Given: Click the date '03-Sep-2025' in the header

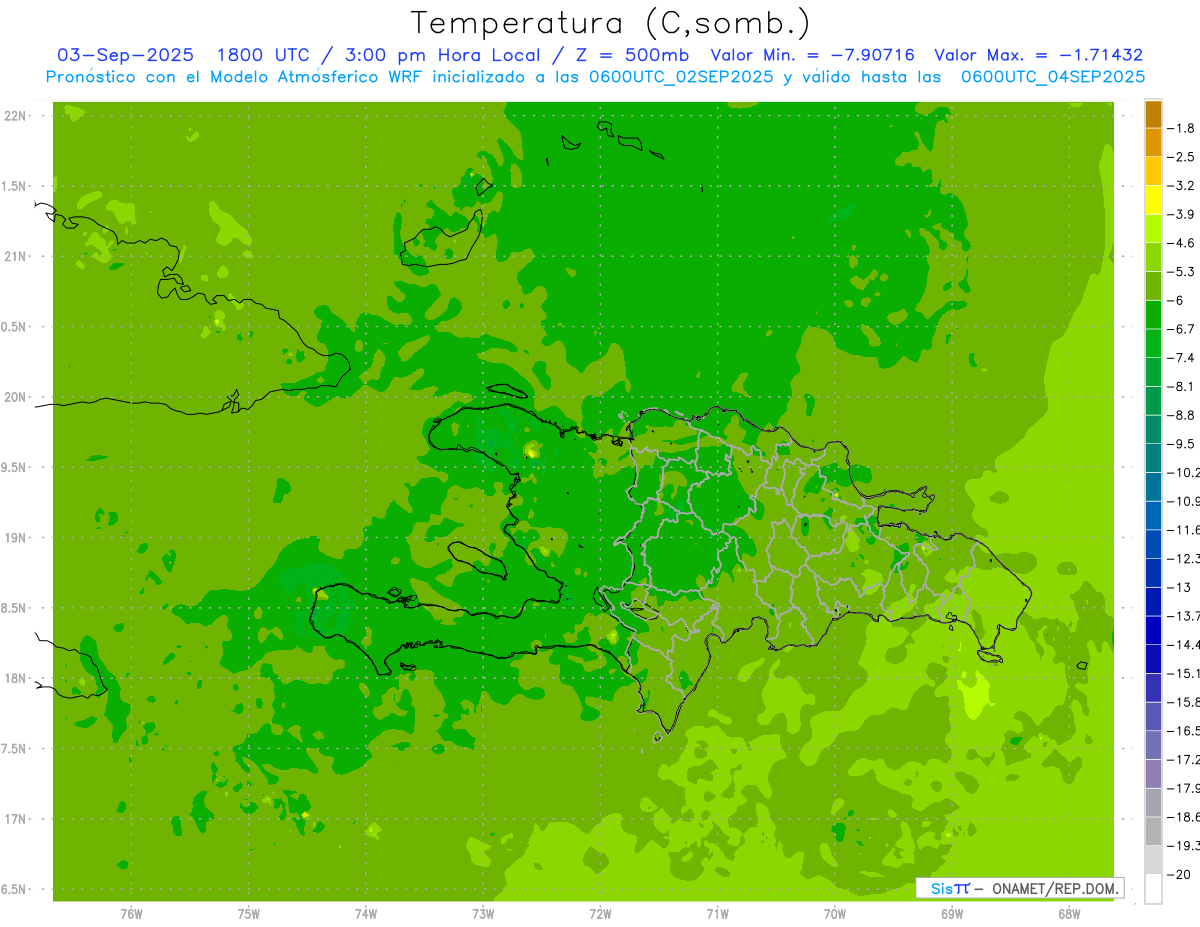Looking at the screenshot, I should [x=126, y=55].
